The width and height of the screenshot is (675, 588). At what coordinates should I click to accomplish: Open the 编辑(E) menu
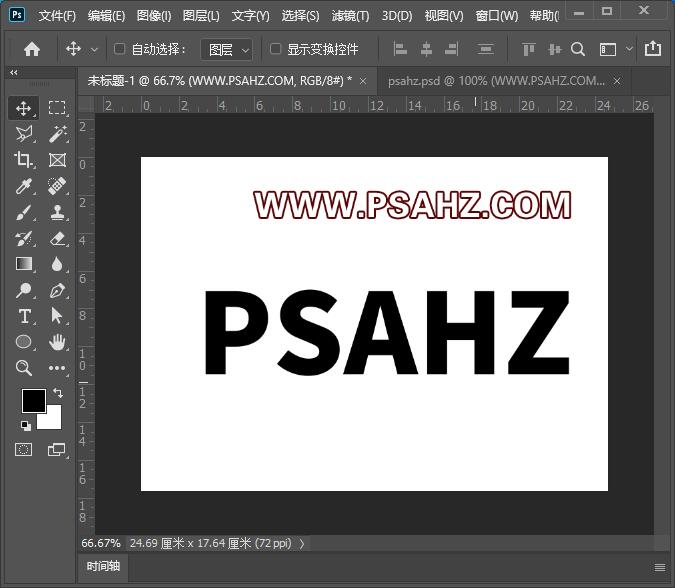point(106,16)
